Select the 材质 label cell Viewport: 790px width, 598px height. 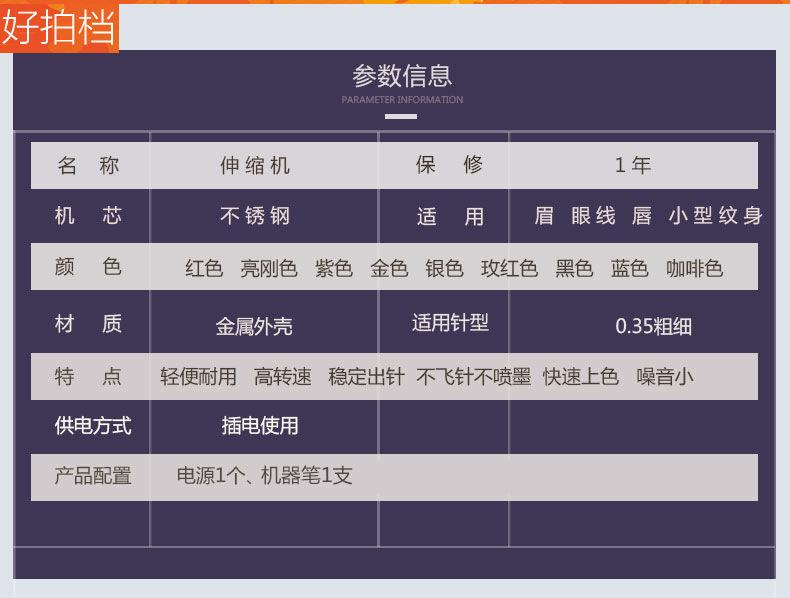89,323
